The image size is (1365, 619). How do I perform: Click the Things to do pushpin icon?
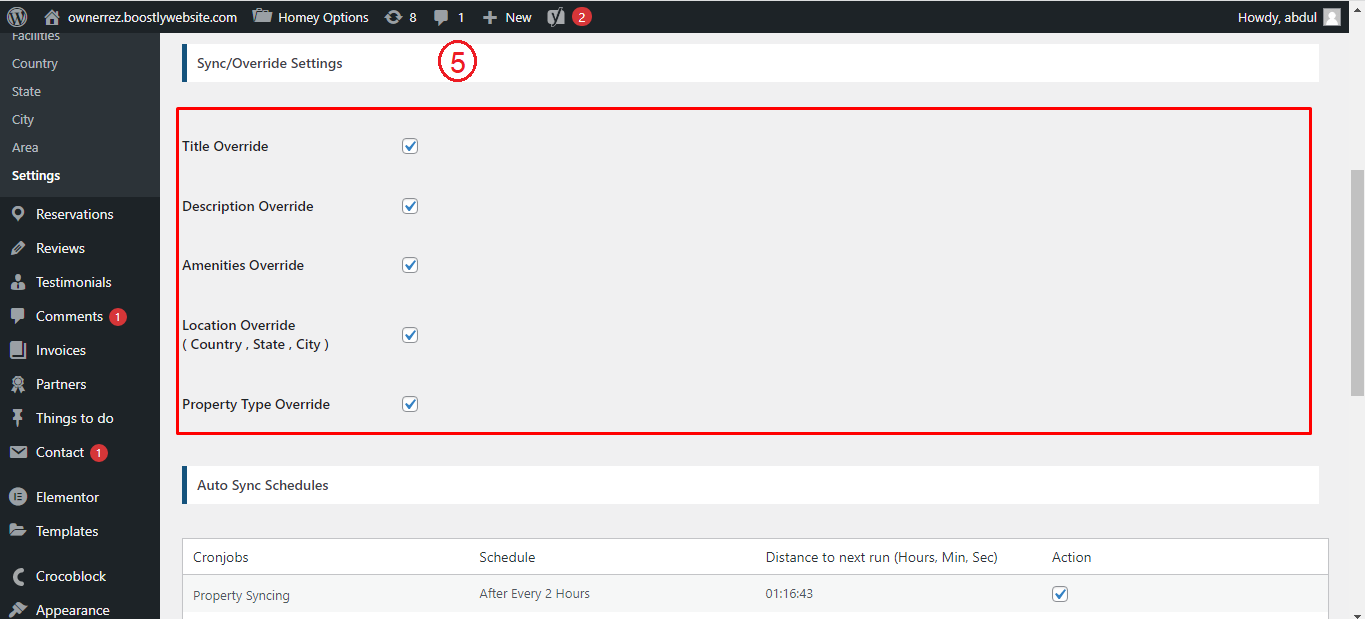click(x=18, y=418)
